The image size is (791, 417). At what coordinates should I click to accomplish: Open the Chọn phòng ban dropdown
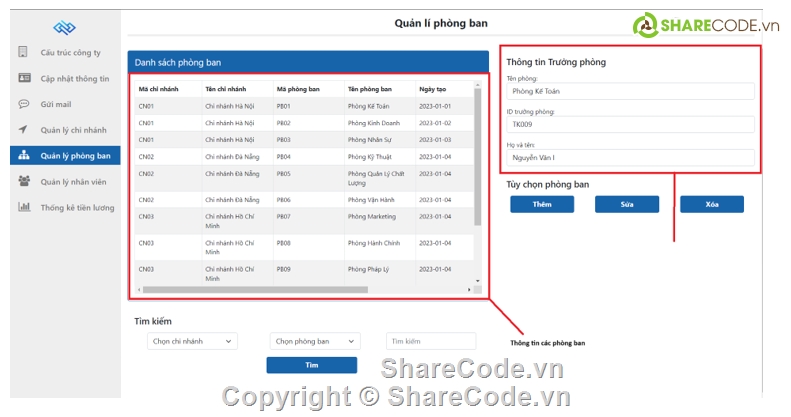[x=313, y=341]
